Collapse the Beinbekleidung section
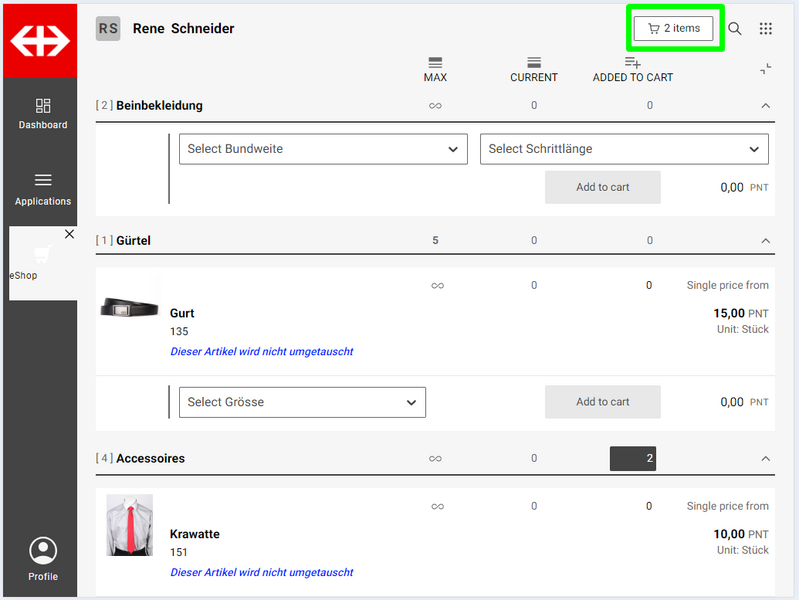 (765, 106)
